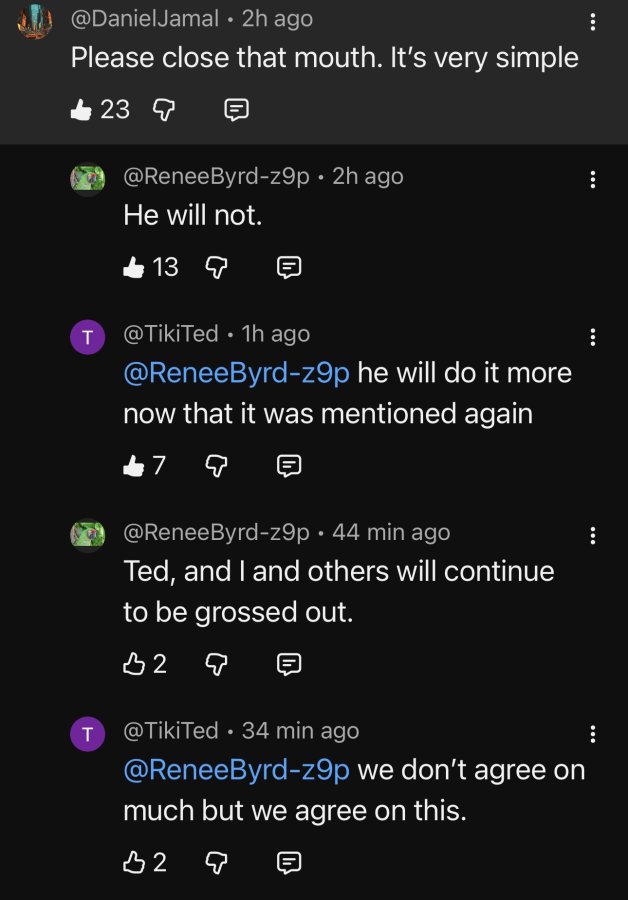This screenshot has height=900, width=628.
Task: Reply to DanielJamal's comment
Action: [236, 110]
